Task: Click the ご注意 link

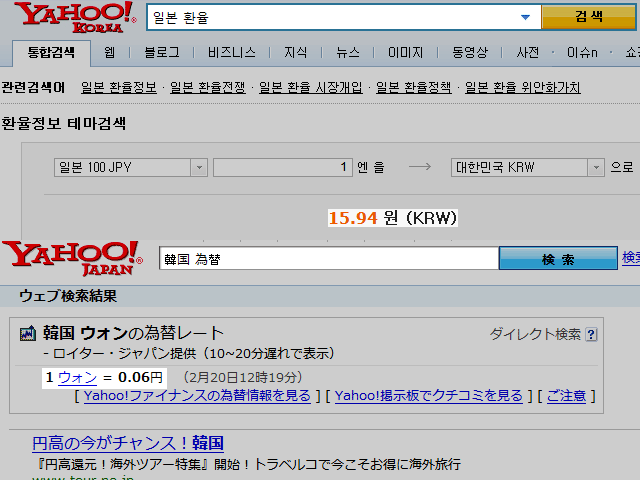Action: (566, 396)
